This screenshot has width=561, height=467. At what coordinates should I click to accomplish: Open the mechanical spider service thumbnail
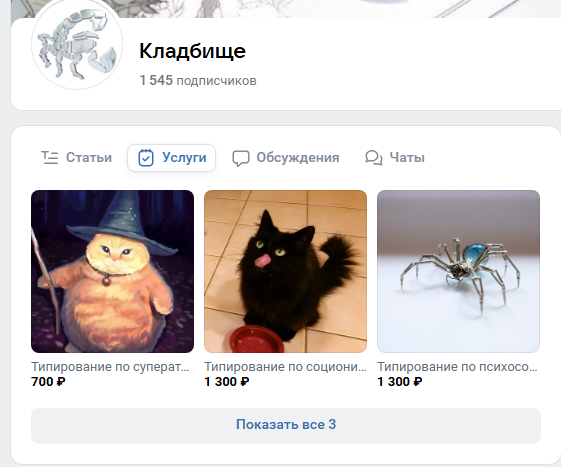click(x=458, y=271)
